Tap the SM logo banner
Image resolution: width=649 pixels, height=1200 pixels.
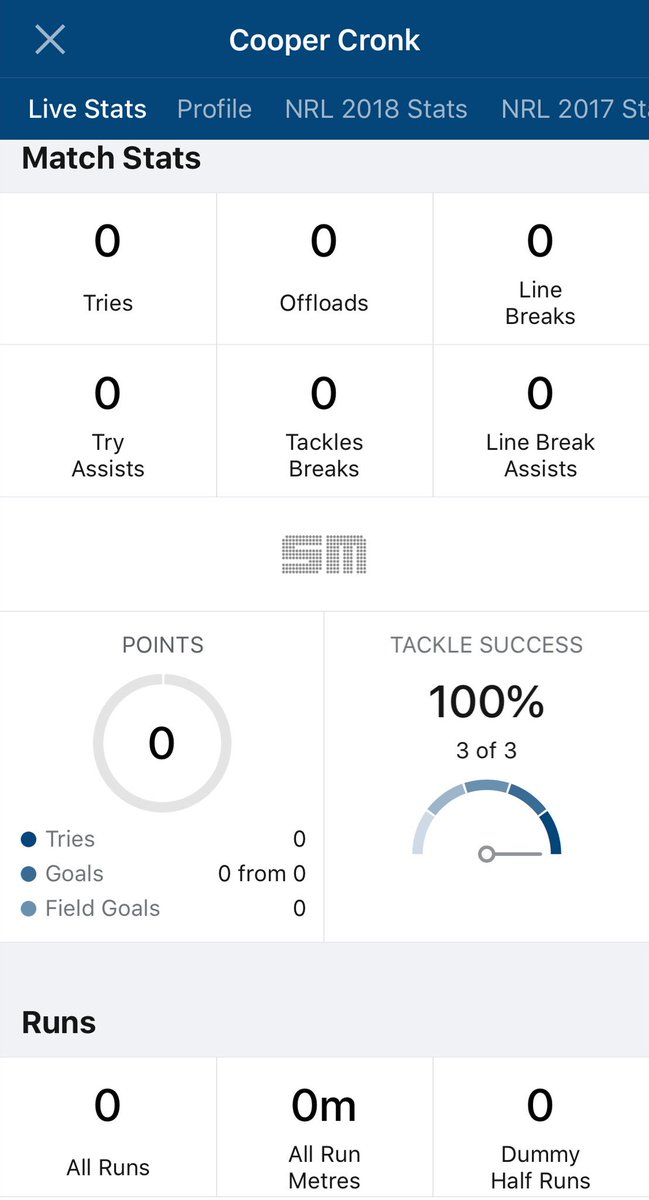(x=324, y=554)
